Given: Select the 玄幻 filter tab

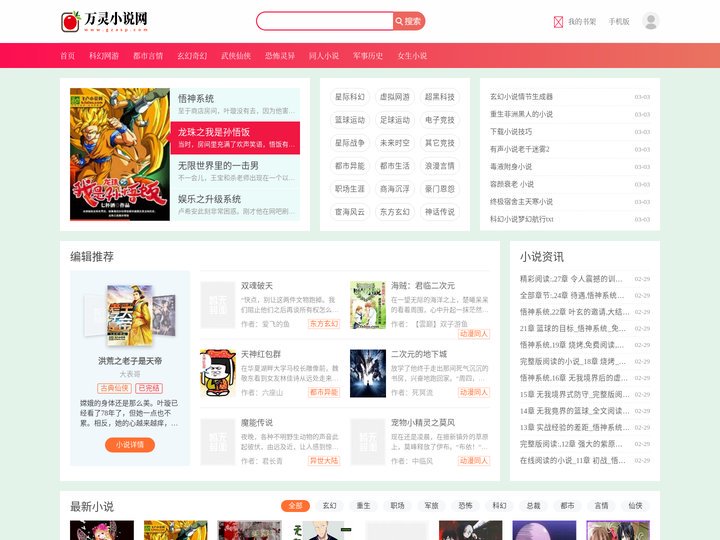Looking at the screenshot, I should pyautogui.click(x=329, y=506).
